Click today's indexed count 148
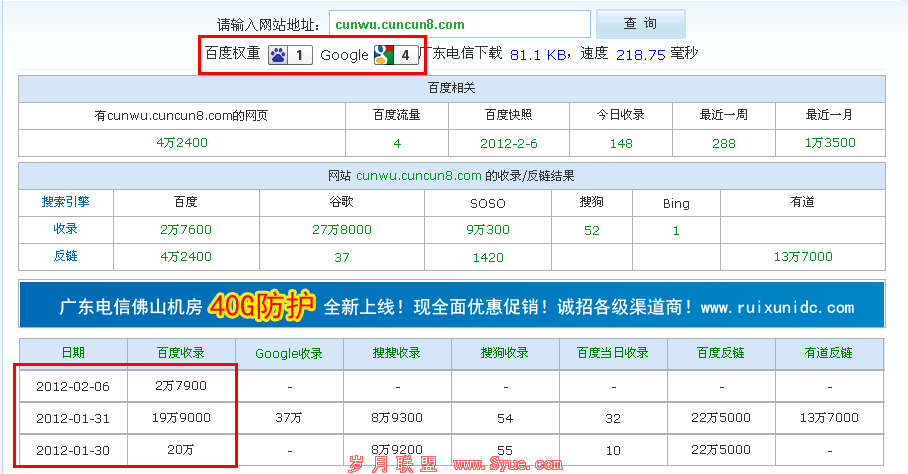Viewport: 908px width, 474px height. 621,143
